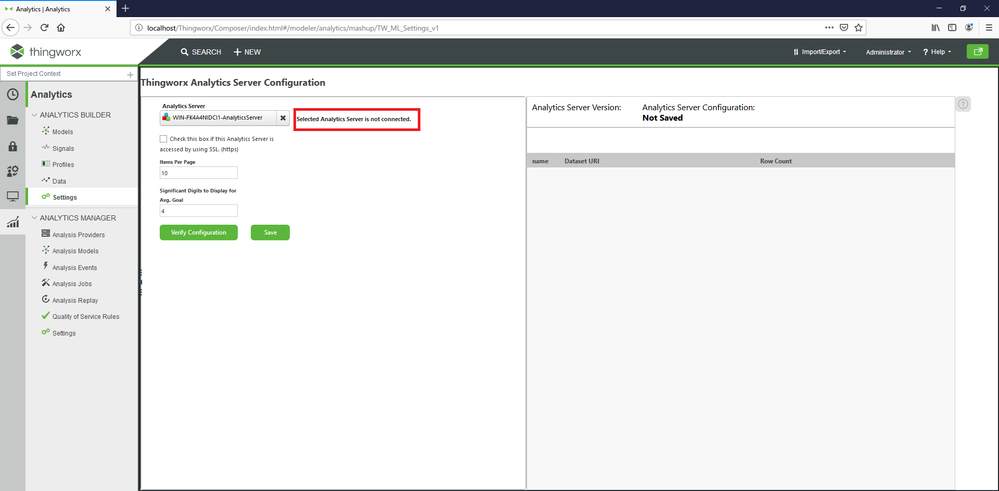
Task: Click the Analytics Server entity picker
Action: 218,118
